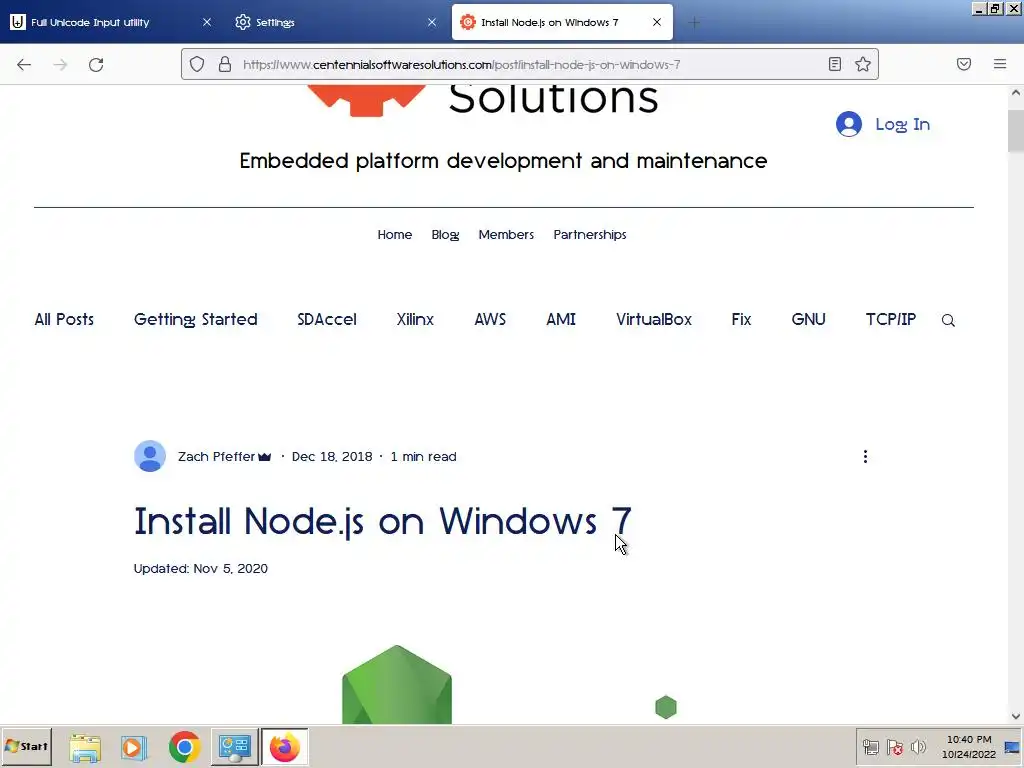Open Windows Explorer from taskbar

[x=85, y=747]
